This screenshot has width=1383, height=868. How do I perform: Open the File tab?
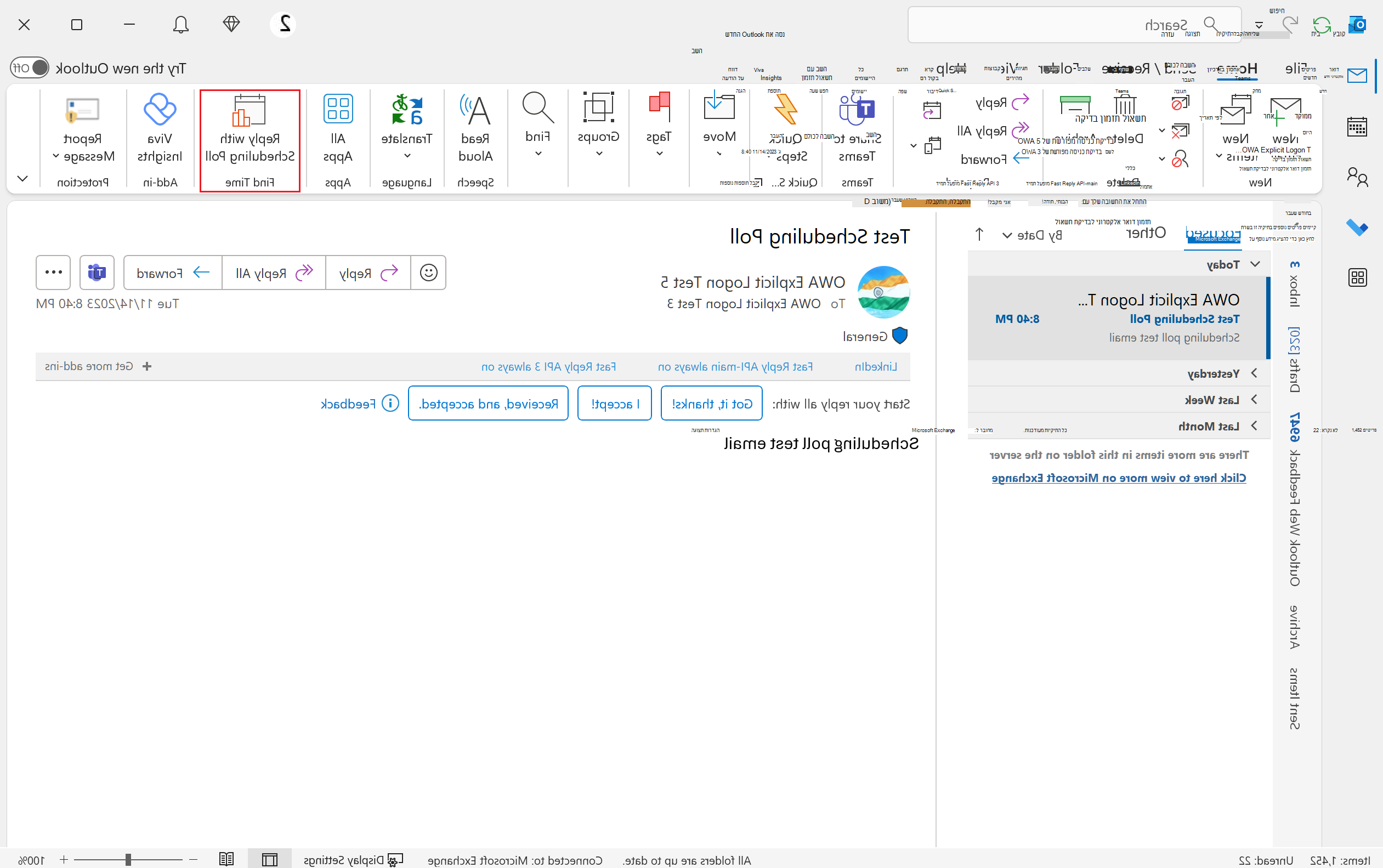click(x=1296, y=69)
